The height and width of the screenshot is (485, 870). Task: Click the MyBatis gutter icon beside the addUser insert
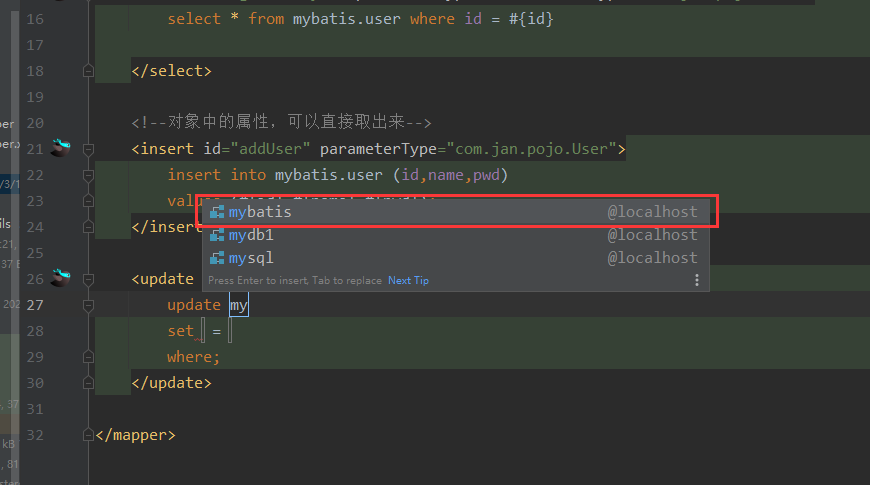pos(62,148)
